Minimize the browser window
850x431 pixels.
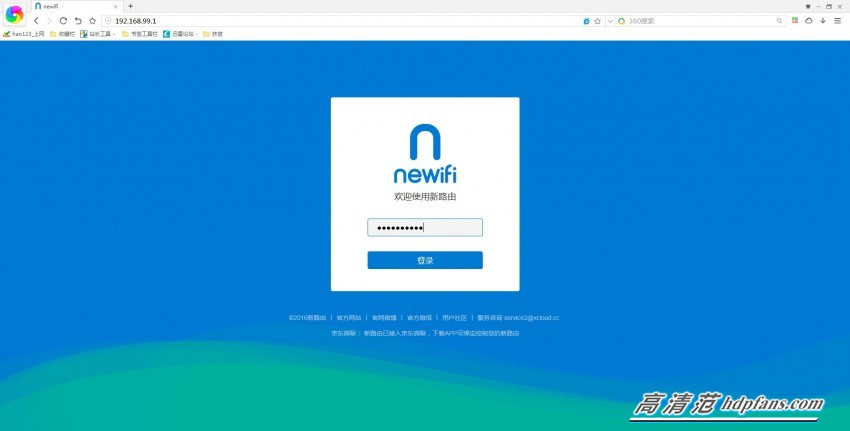click(x=819, y=7)
